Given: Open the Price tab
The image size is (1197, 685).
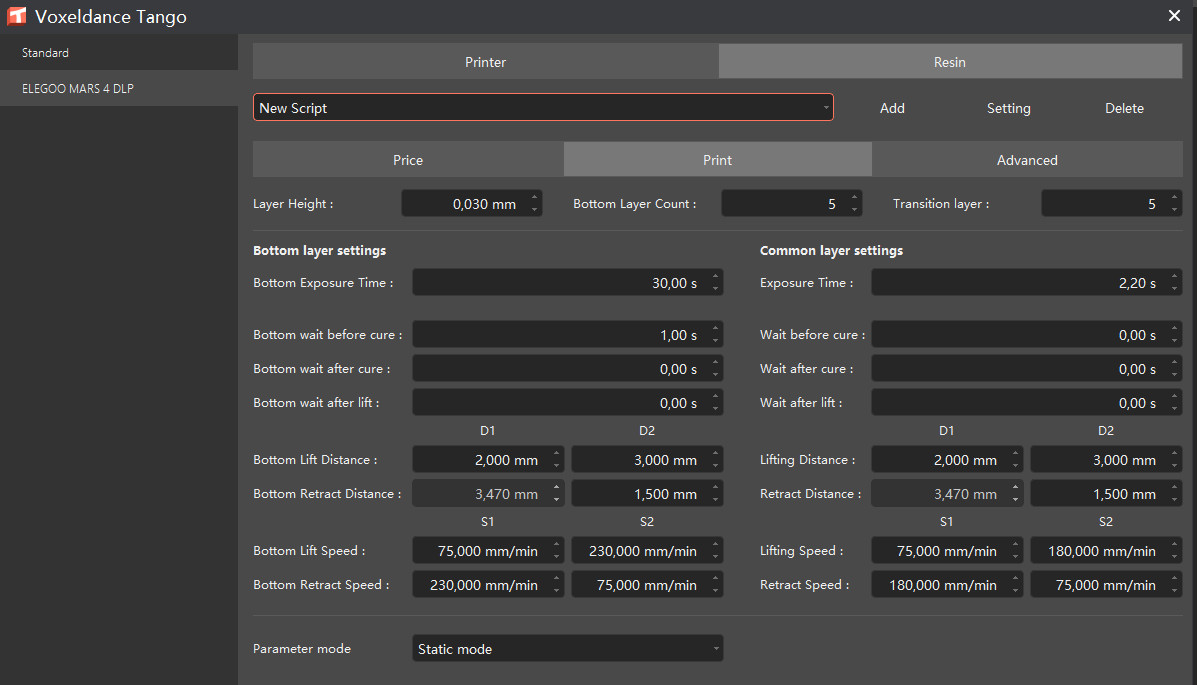Looking at the screenshot, I should [x=407, y=160].
